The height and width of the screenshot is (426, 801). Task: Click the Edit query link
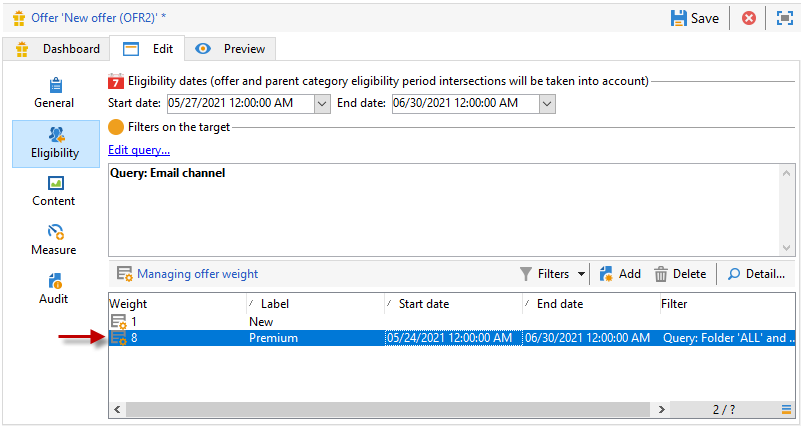(138, 150)
